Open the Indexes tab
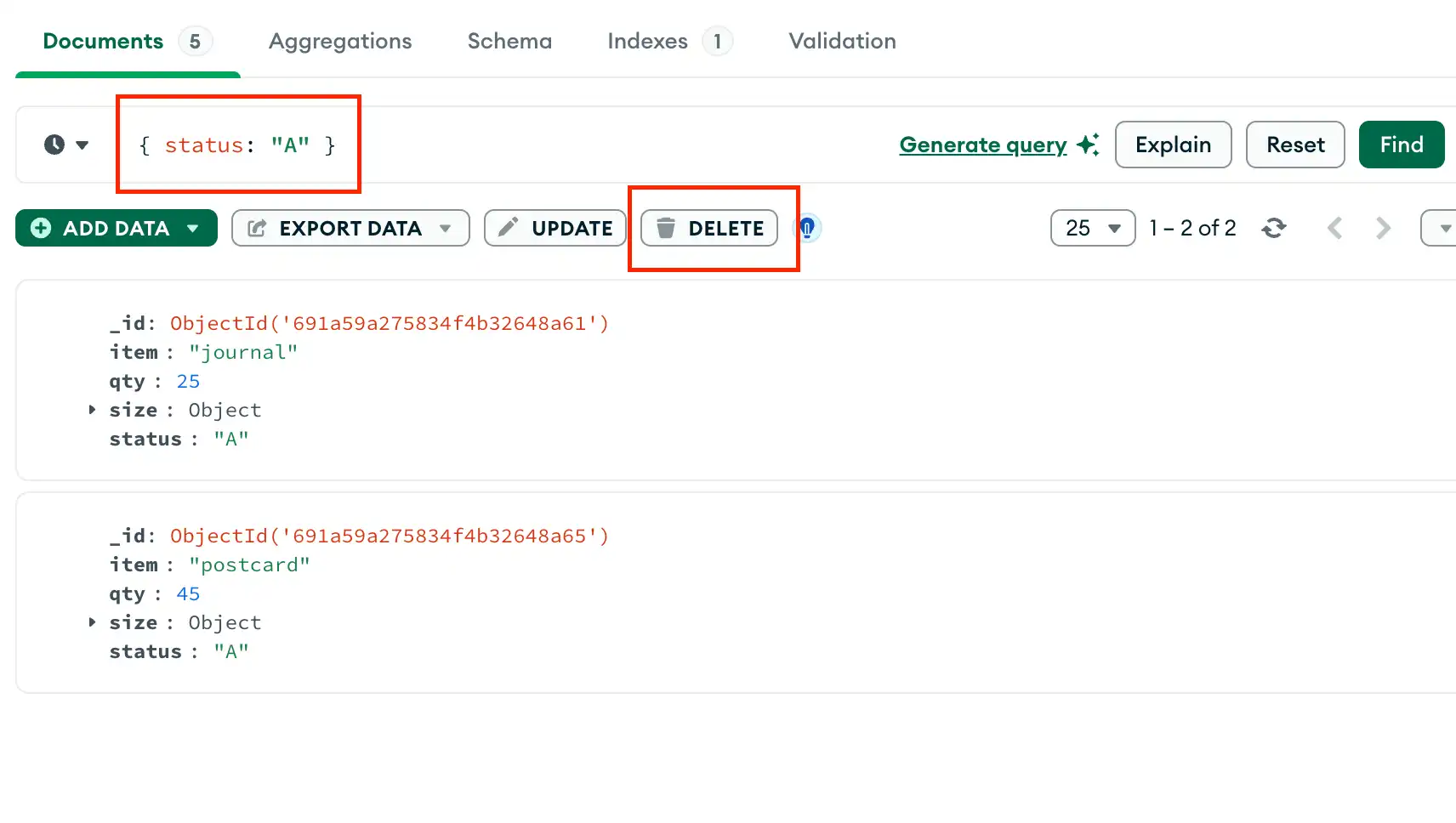 [647, 41]
